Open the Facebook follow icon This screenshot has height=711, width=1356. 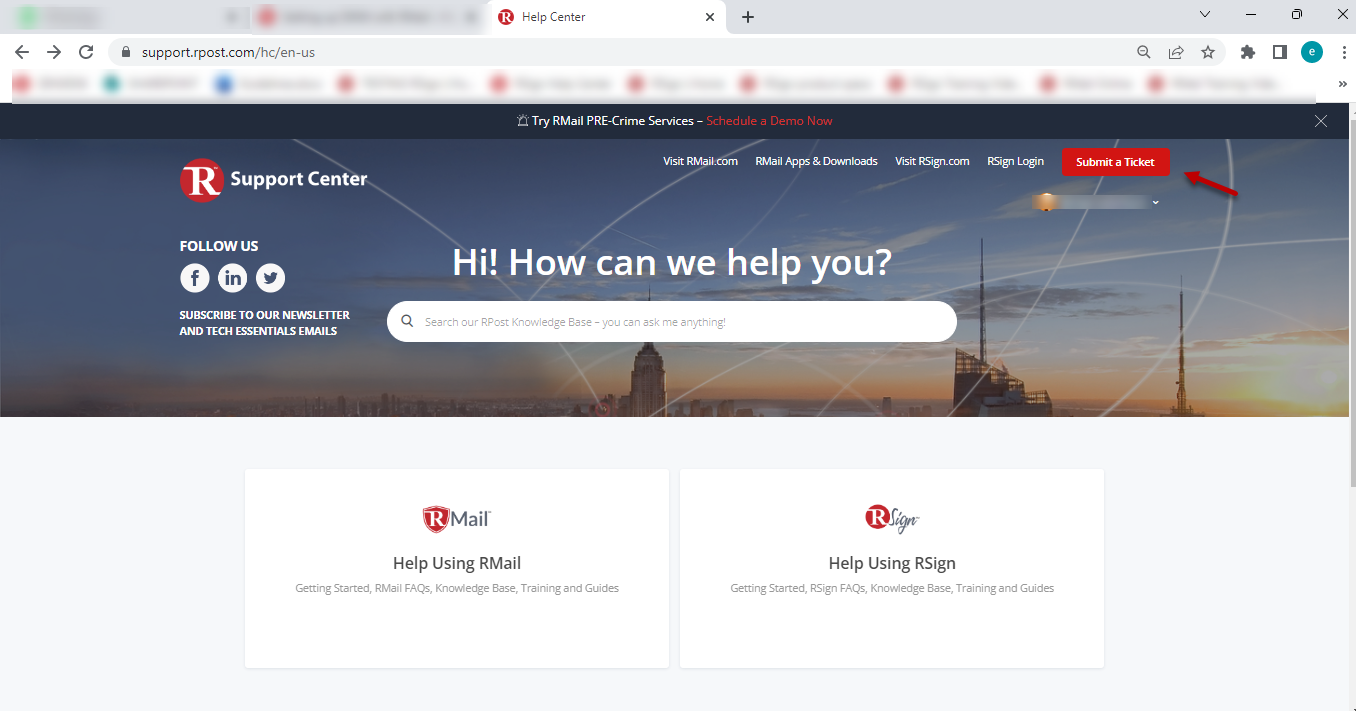click(x=194, y=278)
